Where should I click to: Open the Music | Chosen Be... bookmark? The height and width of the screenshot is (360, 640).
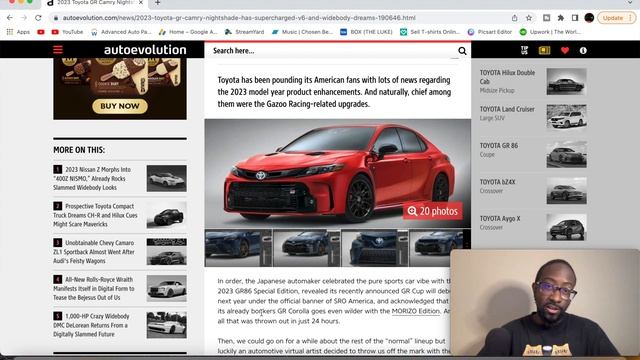[302, 32]
